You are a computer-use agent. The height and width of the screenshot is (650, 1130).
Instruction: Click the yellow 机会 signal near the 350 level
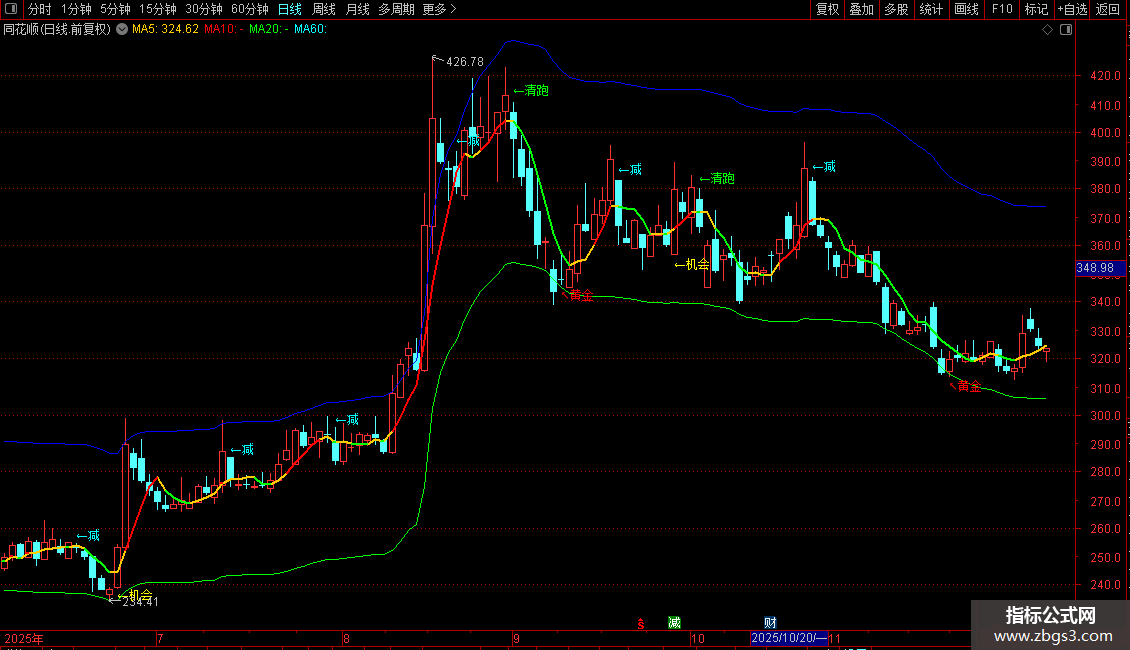tap(692, 265)
